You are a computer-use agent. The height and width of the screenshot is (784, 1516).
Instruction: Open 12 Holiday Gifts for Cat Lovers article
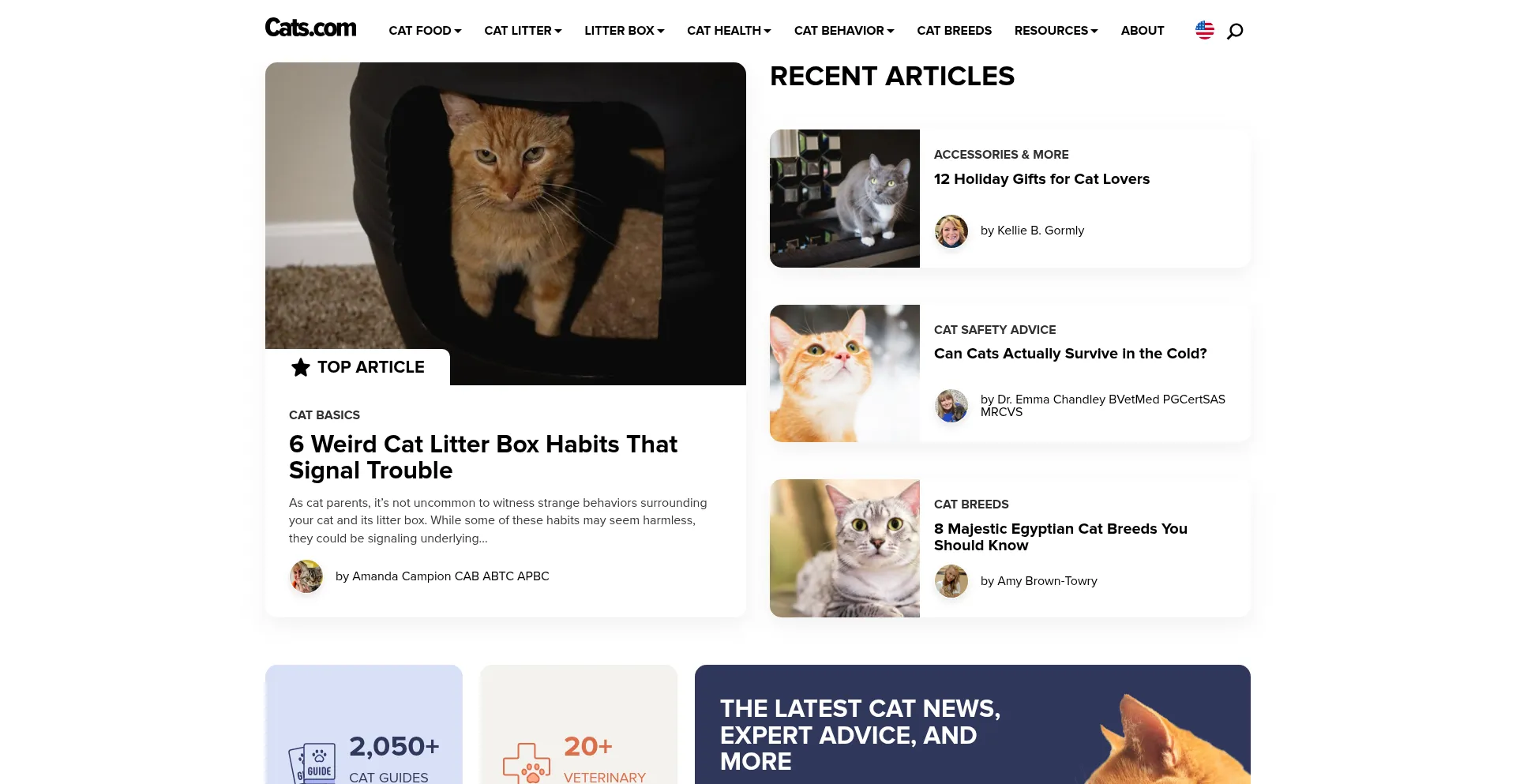[x=1041, y=179]
